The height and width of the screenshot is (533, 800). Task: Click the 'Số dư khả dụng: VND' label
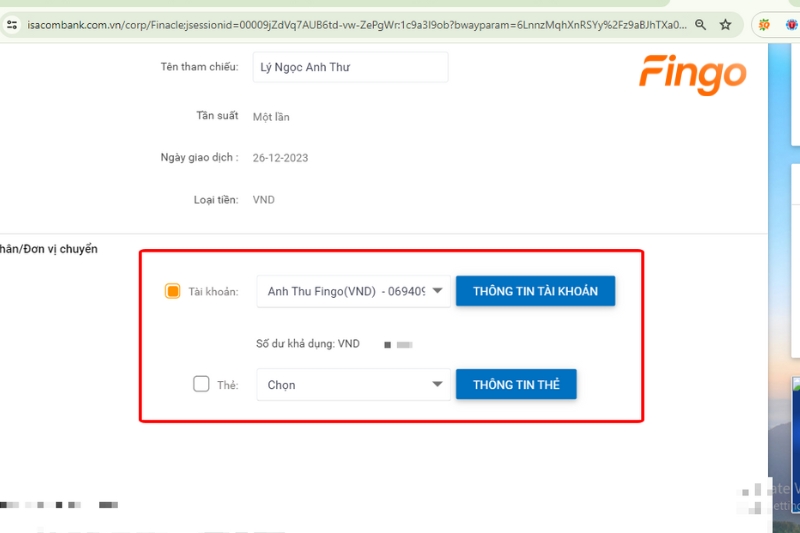point(308,344)
